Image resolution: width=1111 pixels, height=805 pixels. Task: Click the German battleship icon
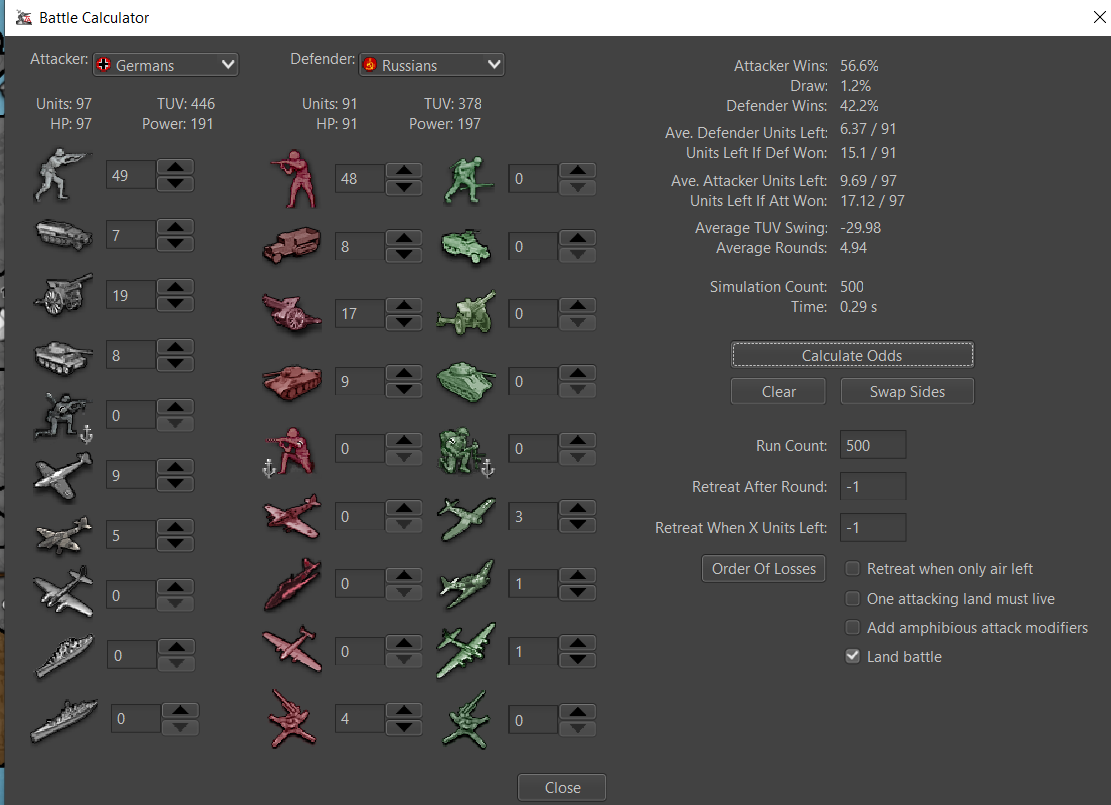coord(63,717)
